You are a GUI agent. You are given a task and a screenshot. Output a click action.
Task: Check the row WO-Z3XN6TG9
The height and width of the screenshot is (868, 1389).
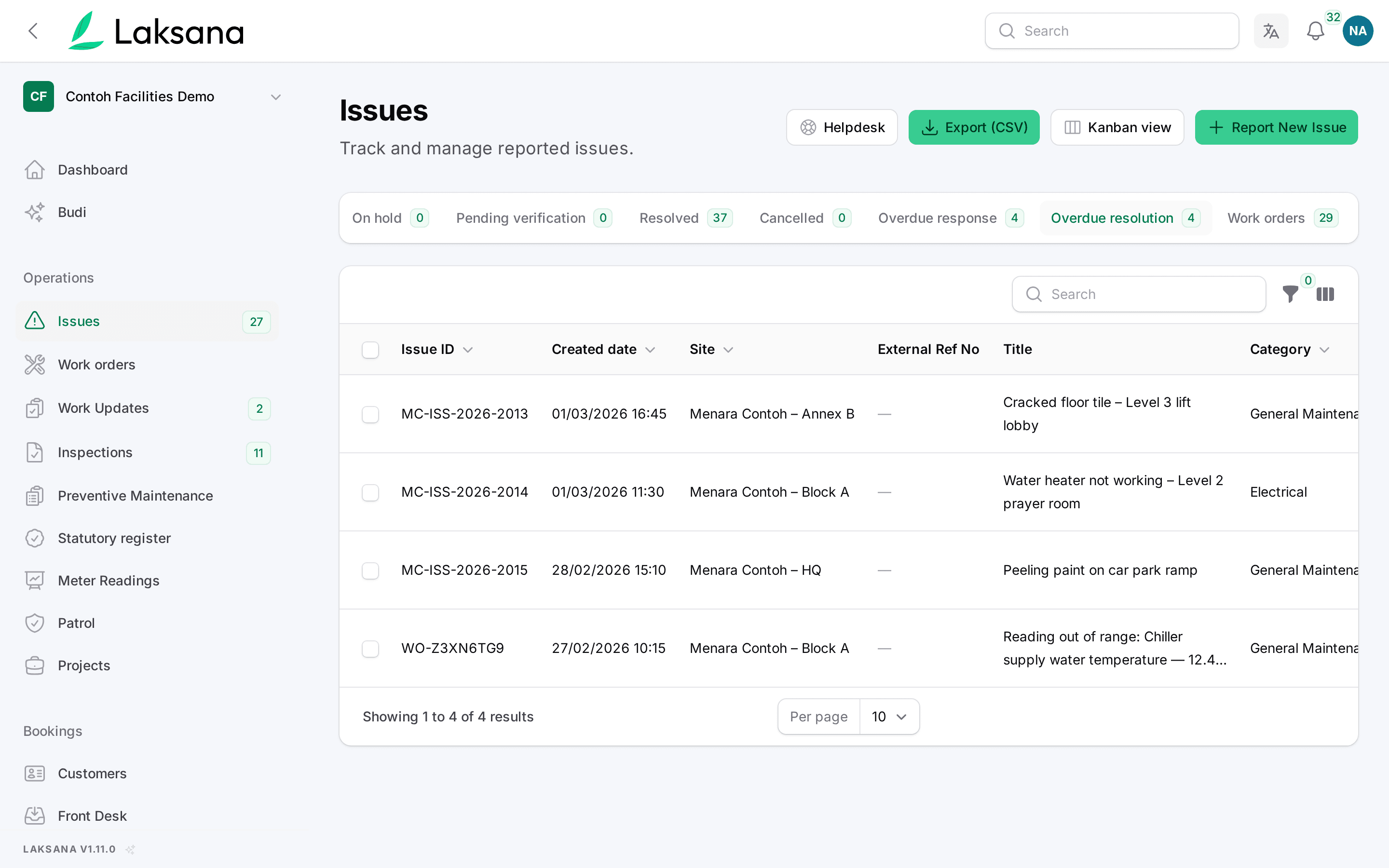(x=370, y=648)
